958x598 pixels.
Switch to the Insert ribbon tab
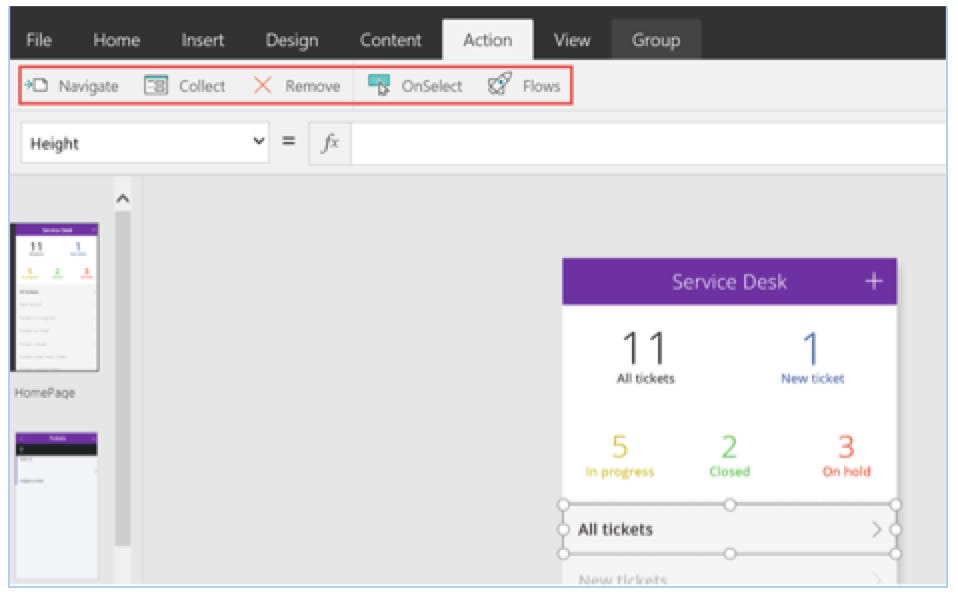[202, 39]
